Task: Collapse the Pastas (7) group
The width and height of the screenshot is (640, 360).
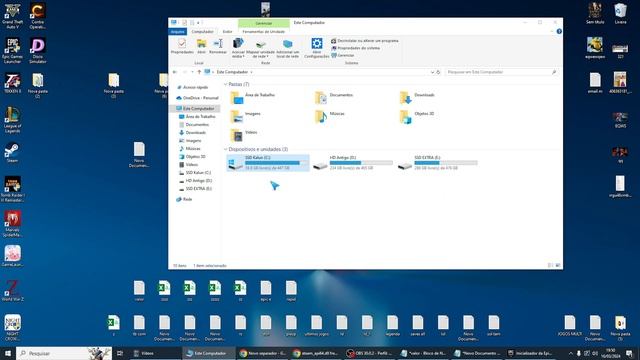Action: point(225,84)
